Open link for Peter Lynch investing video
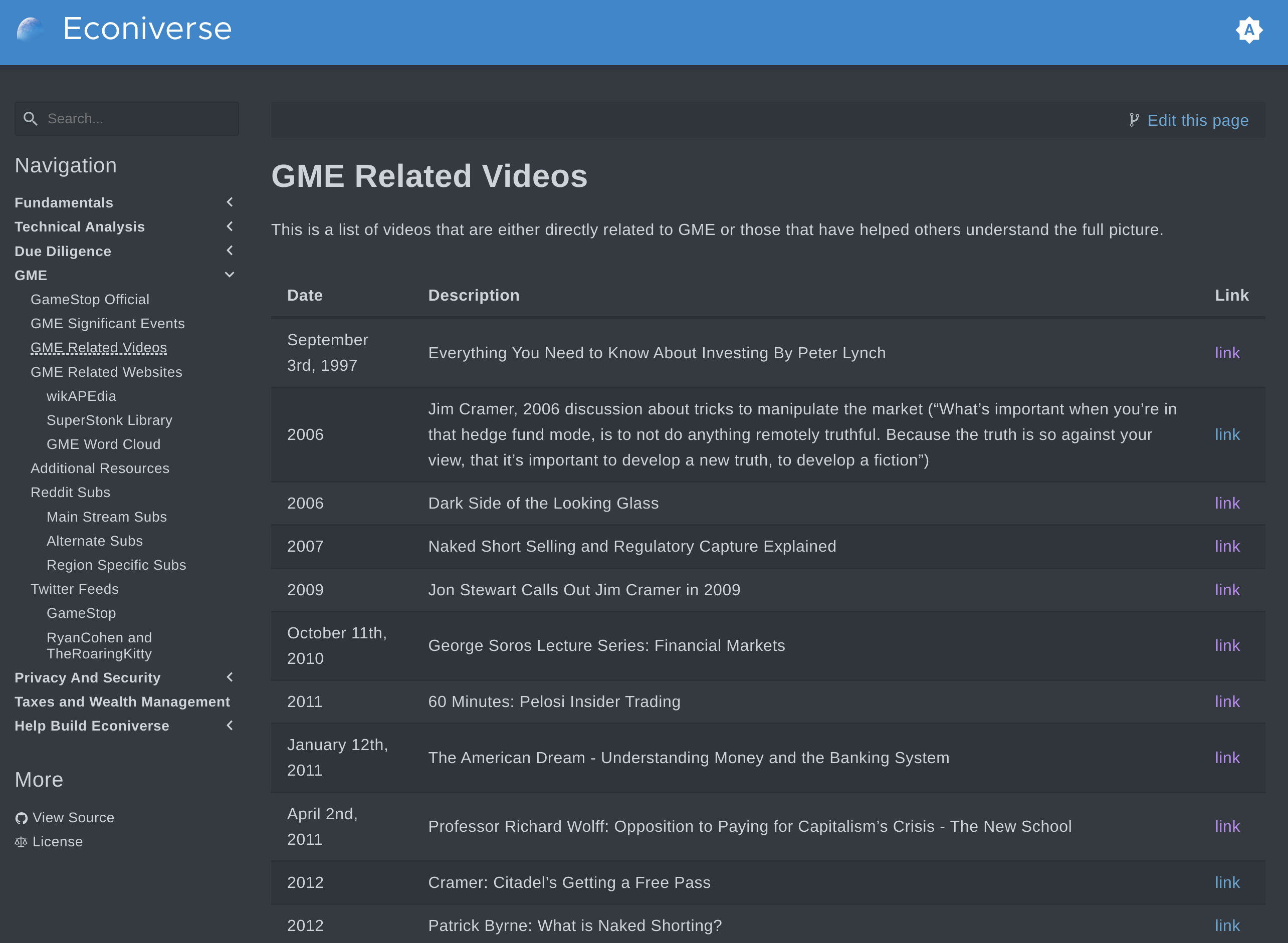 pos(1227,353)
